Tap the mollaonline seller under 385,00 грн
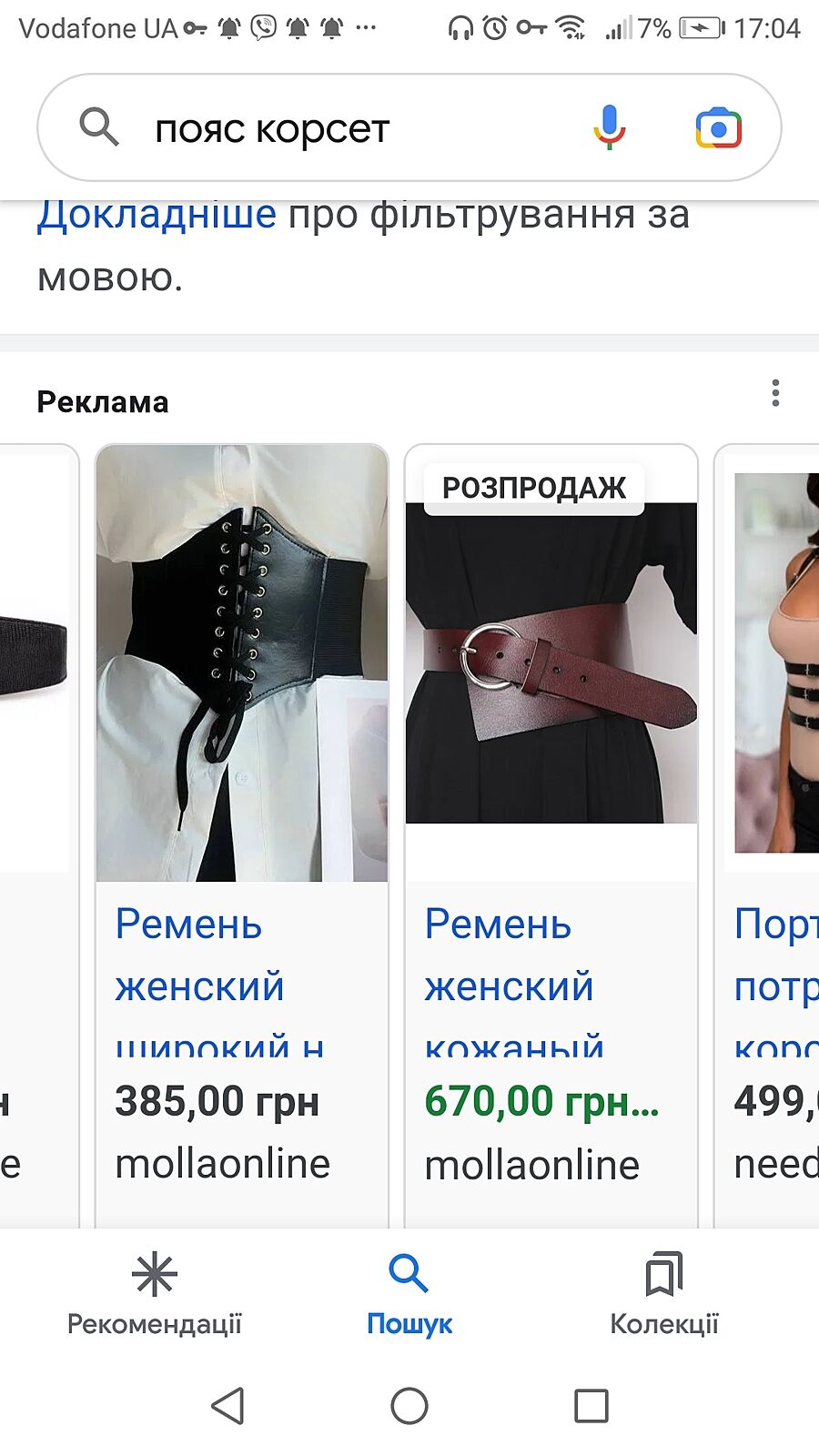The image size is (819, 1456). click(222, 1164)
